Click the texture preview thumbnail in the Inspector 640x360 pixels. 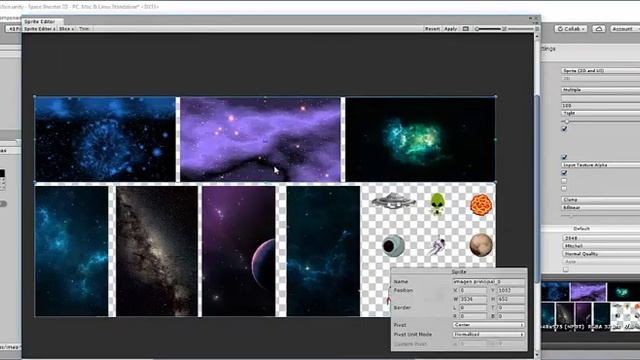[x=591, y=307]
